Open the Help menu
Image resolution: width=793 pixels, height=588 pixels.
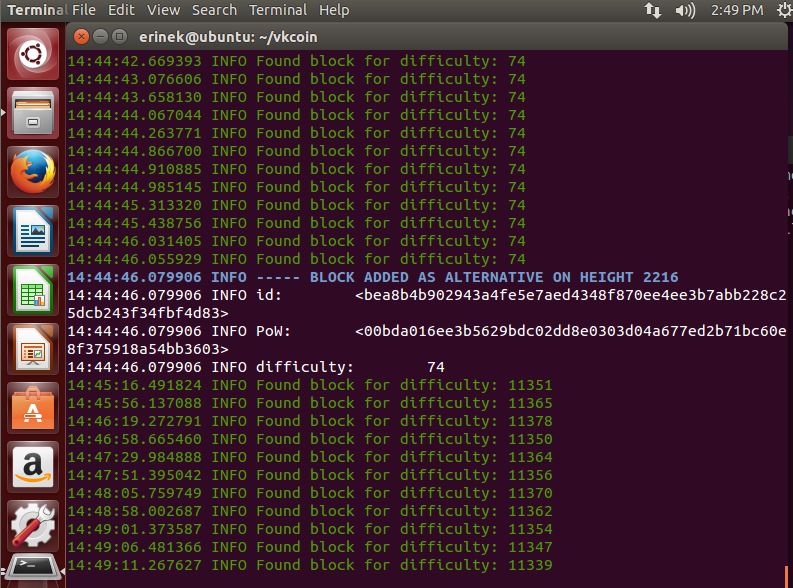(334, 10)
